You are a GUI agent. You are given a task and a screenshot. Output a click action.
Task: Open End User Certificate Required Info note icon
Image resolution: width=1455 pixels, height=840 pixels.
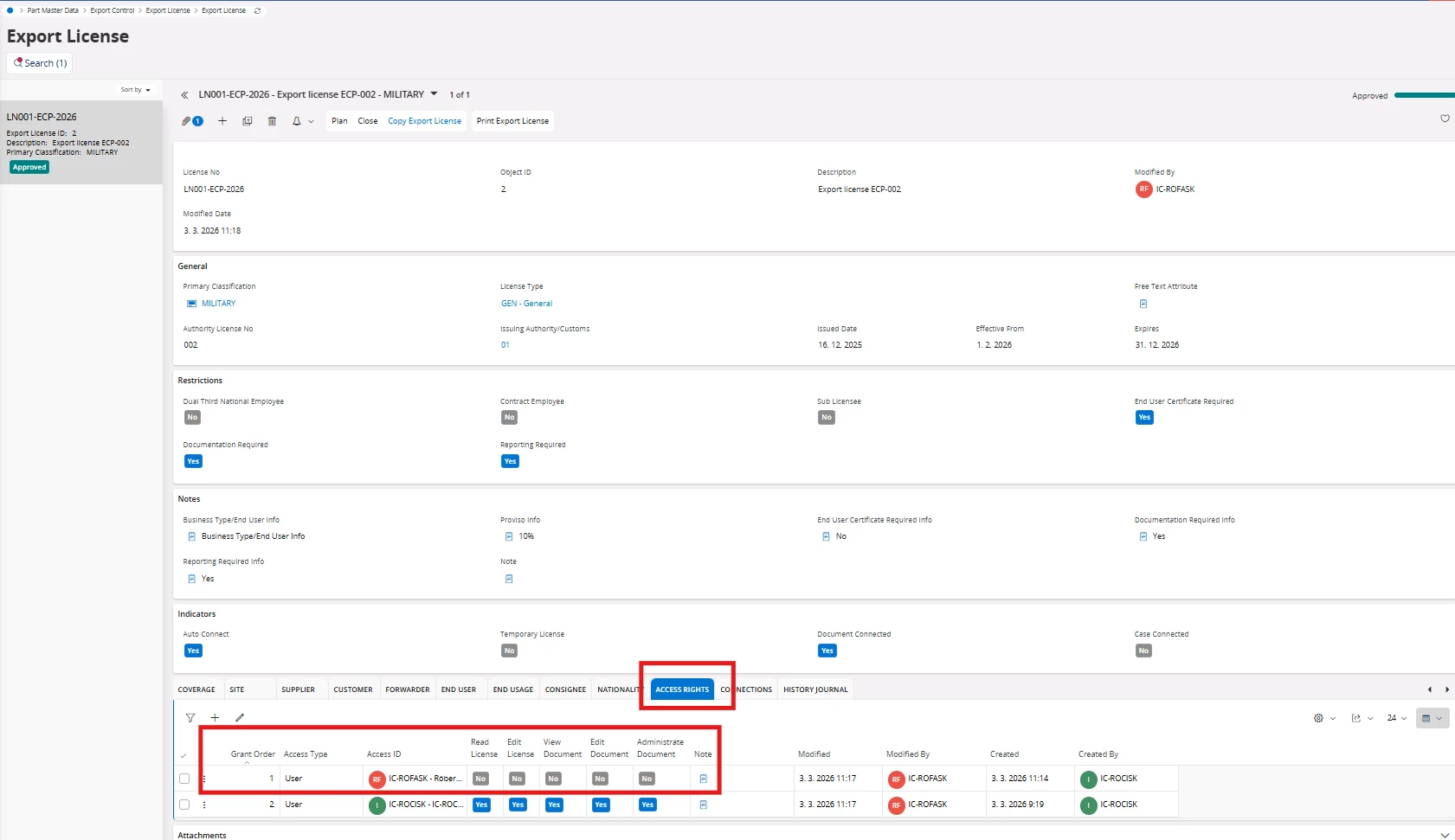826,536
